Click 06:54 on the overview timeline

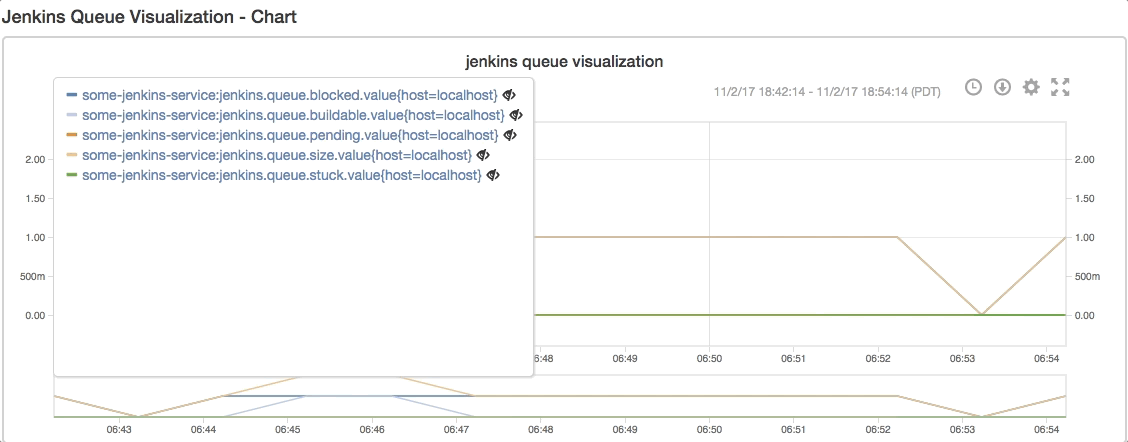(1047, 430)
